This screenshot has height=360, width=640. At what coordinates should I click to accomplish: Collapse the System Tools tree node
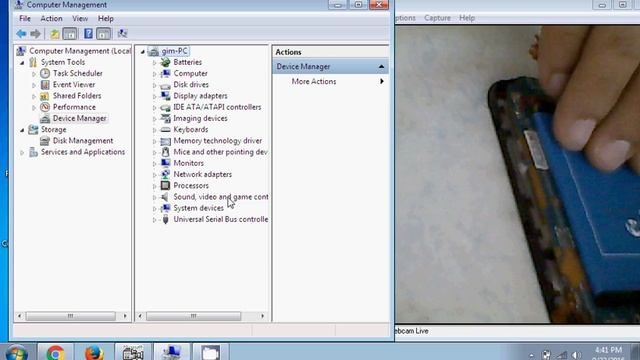pos(22,63)
